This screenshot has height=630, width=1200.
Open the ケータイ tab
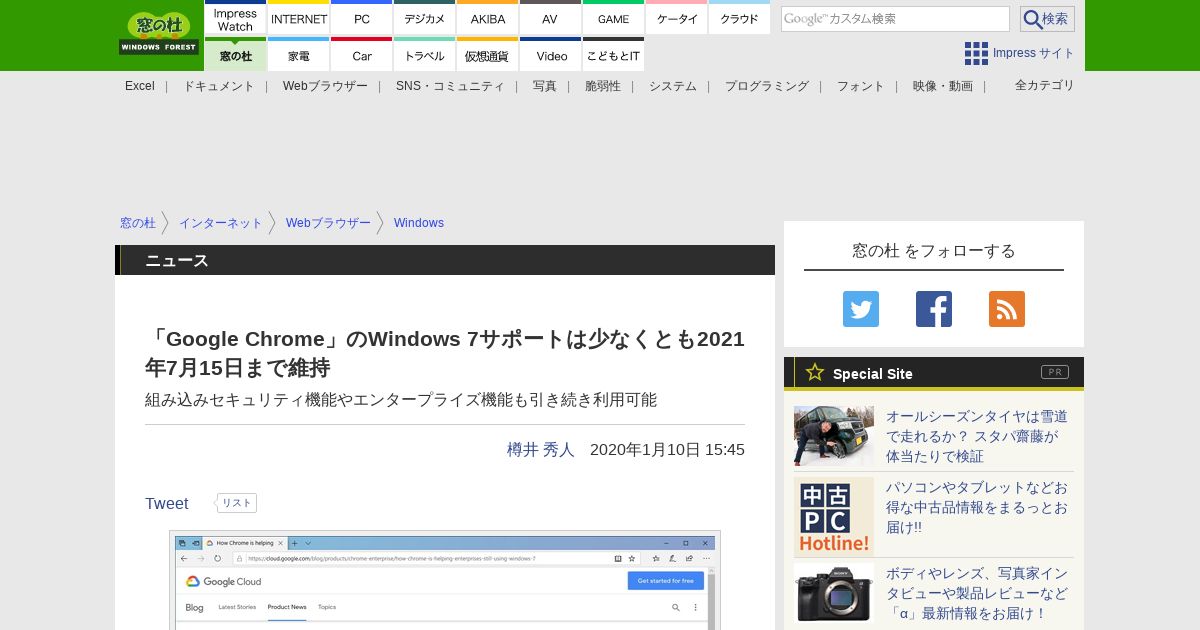(677, 19)
